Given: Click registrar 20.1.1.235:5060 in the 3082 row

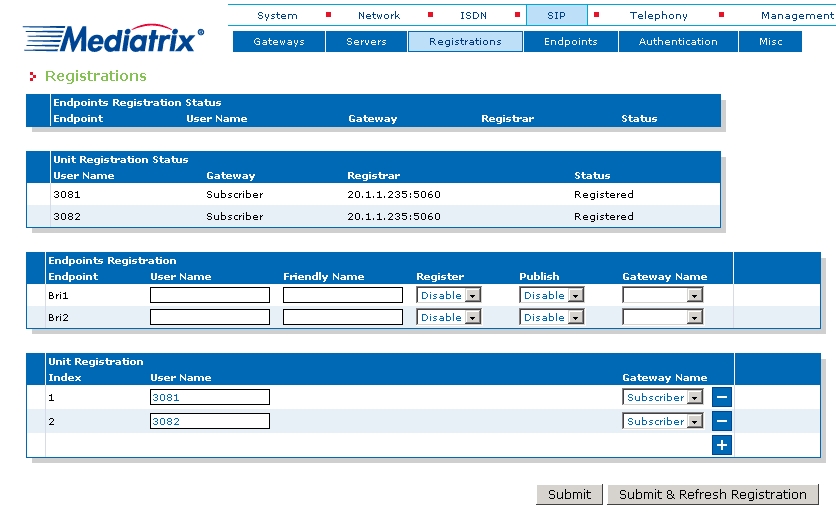Looking at the screenshot, I should pos(394,216).
